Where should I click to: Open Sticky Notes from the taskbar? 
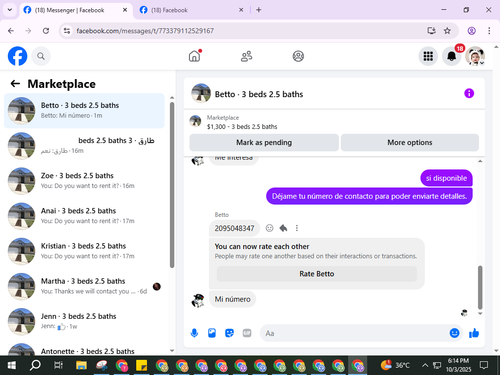[141, 365]
